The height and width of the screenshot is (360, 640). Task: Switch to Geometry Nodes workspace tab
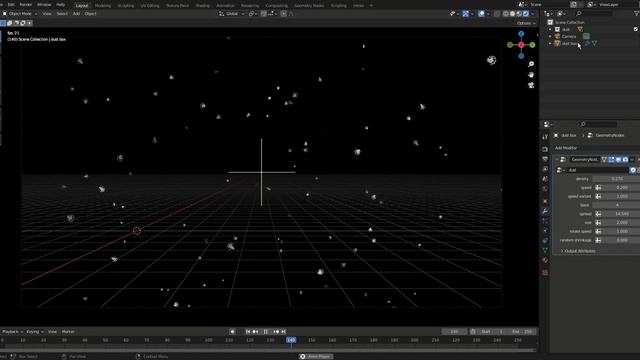tap(309, 6)
